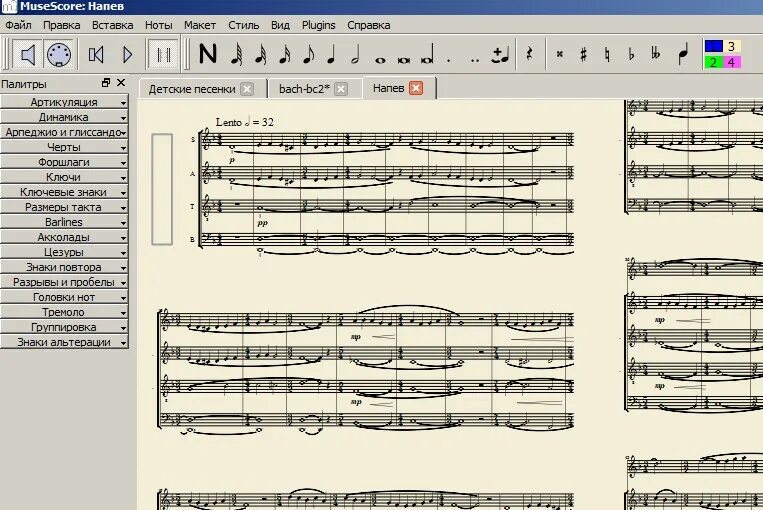Select 64th note duration
The width and height of the screenshot is (763, 510).
[236, 54]
